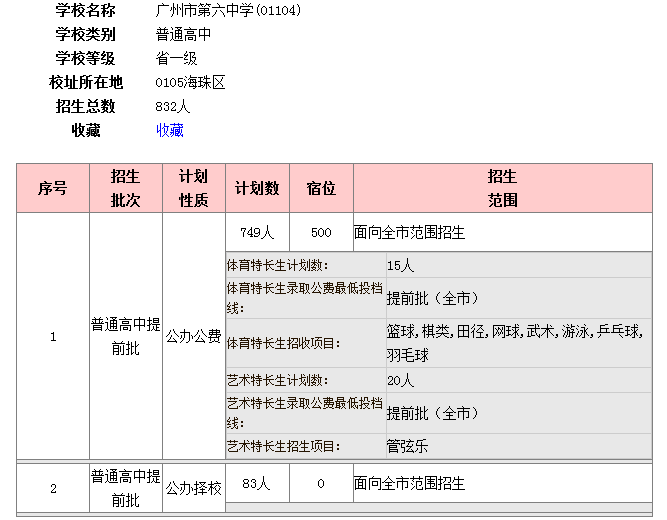Click 面向全市范围招生 in the 83人 row
667x520 pixels.
point(409,483)
